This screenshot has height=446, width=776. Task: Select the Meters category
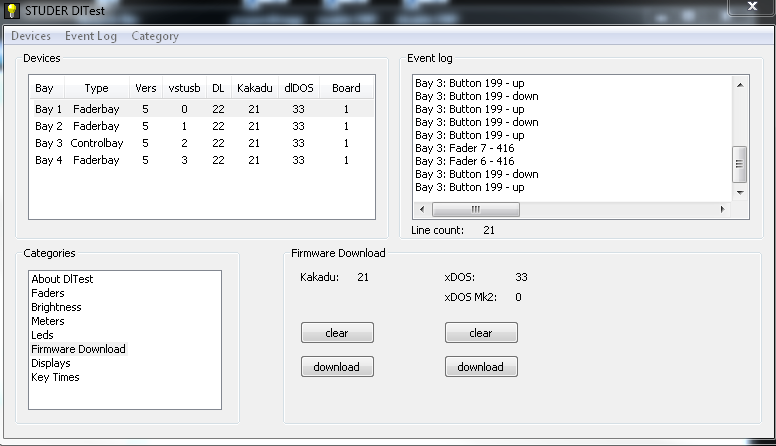pyautogui.click(x=48, y=321)
